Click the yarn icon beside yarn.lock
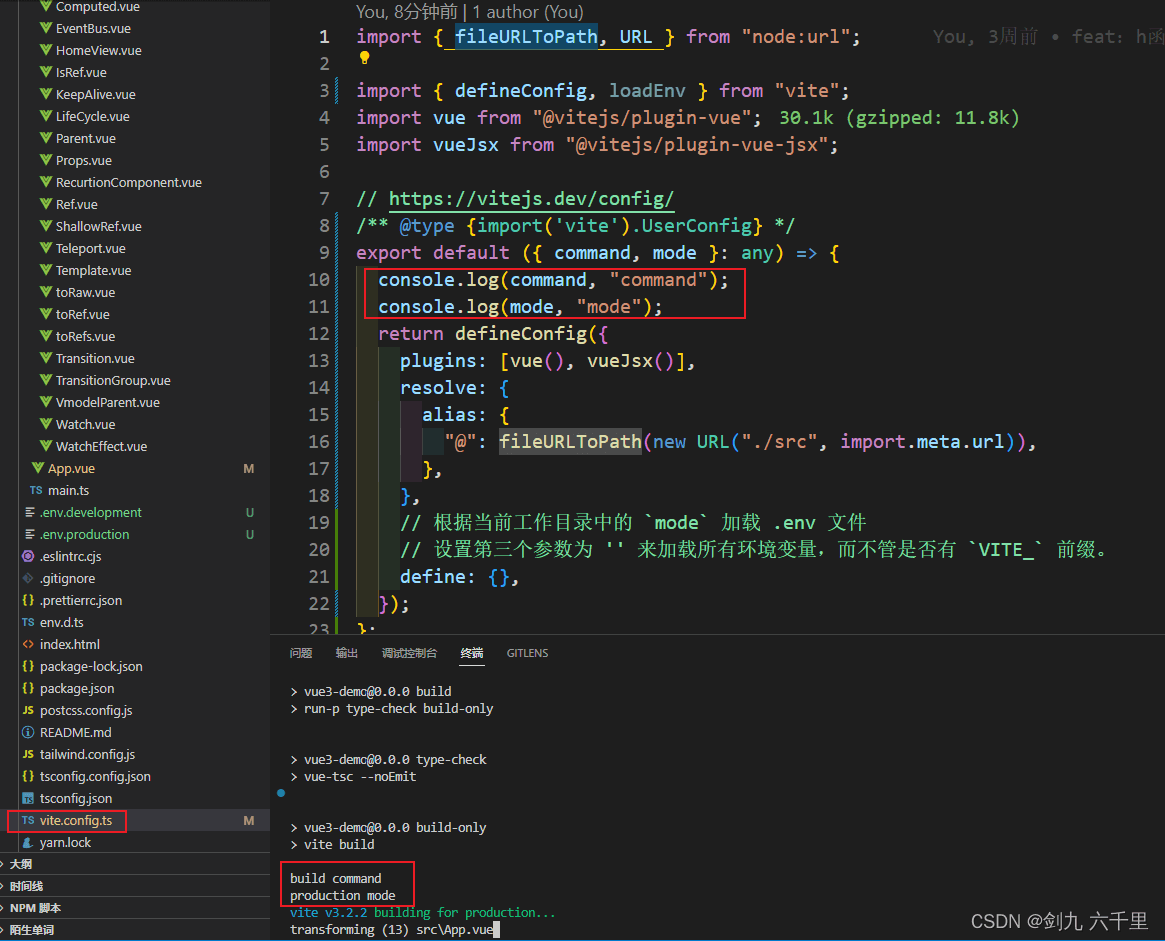Image resolution: width=1165 pixels, height=941 pixels. pyautogui.click(x=28, y=842)
